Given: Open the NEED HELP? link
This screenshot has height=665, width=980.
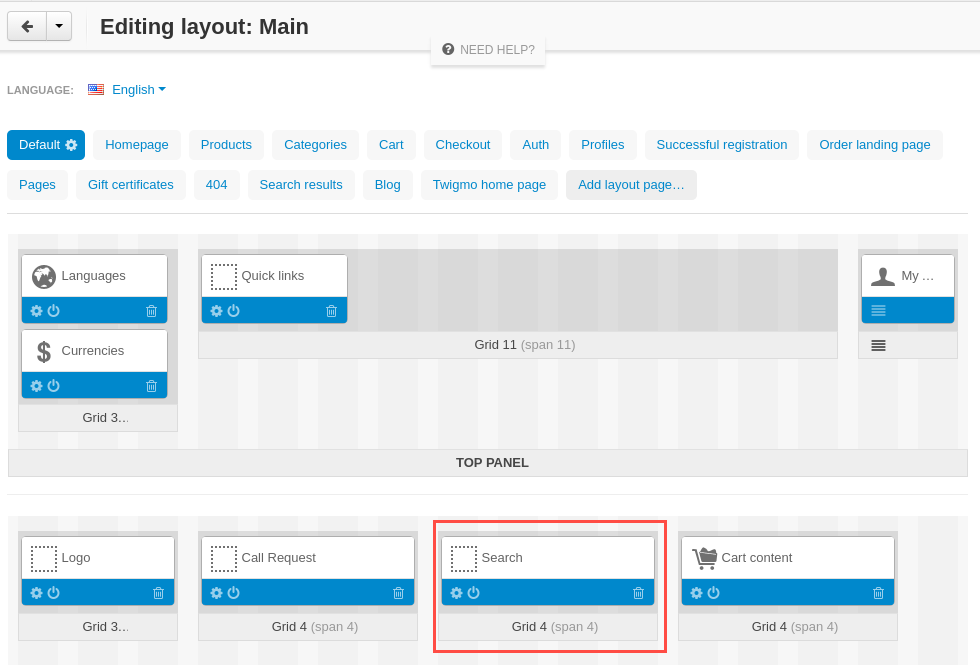Looking at the screenshot, I should click(x=488, y=50).
